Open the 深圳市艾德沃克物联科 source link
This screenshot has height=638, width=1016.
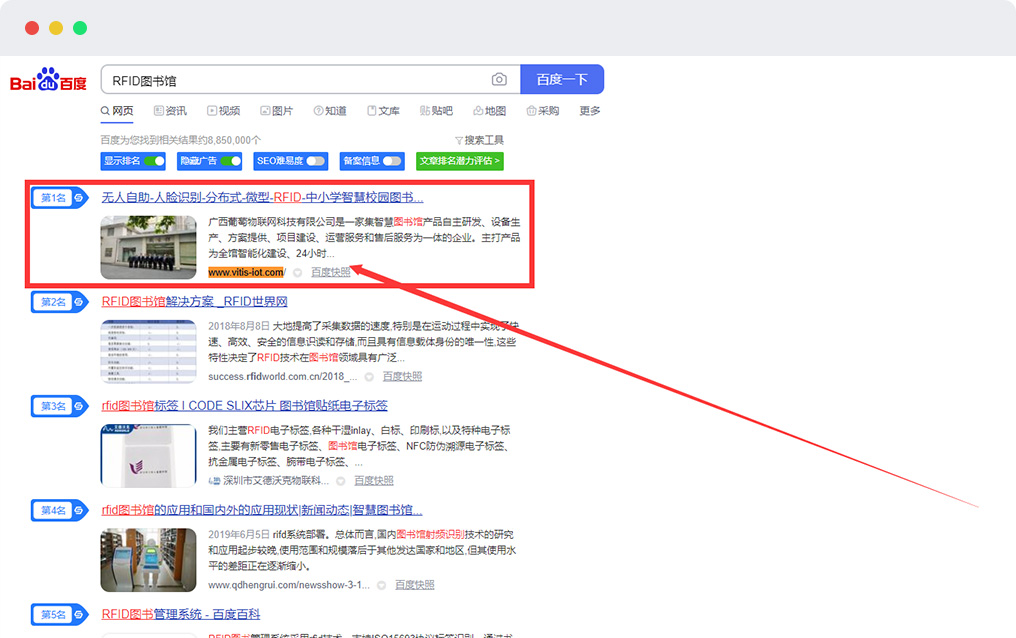tap(268, 481)
